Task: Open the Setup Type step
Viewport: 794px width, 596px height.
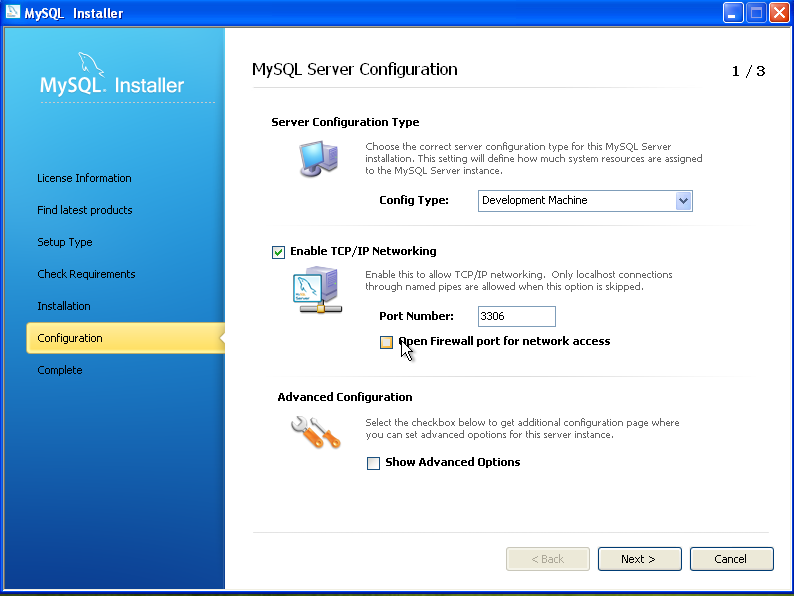Action: (x=65, y=242)
